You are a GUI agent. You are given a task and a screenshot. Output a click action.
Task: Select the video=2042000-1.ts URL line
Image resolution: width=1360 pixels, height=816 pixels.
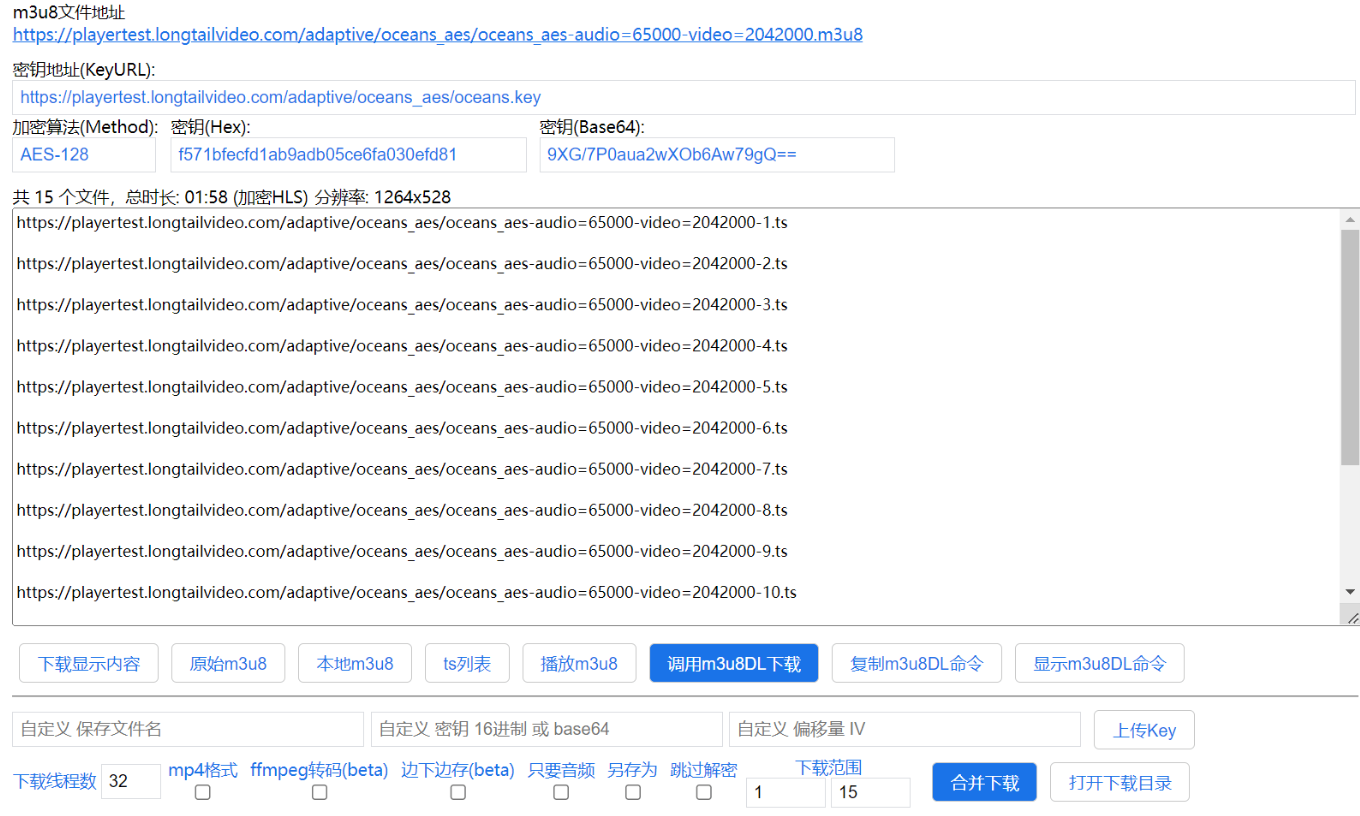pyautogui.click(x=402, y=222)
